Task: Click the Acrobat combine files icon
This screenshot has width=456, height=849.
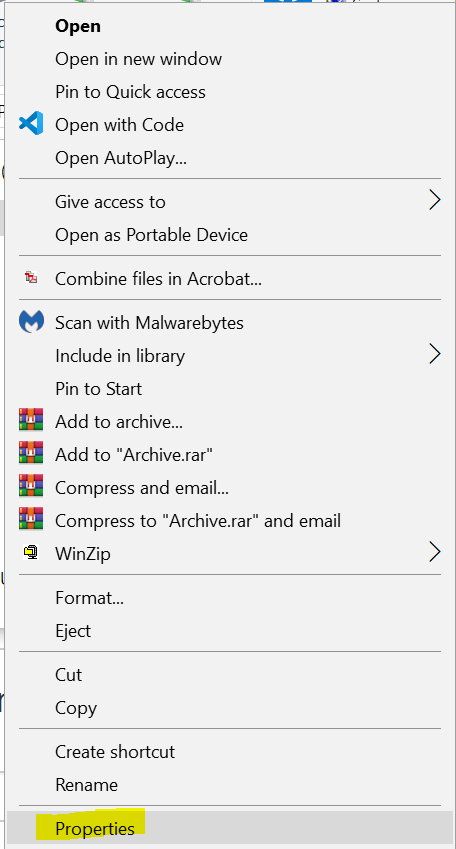Action: pyautogui.click(x=31, y=278)
